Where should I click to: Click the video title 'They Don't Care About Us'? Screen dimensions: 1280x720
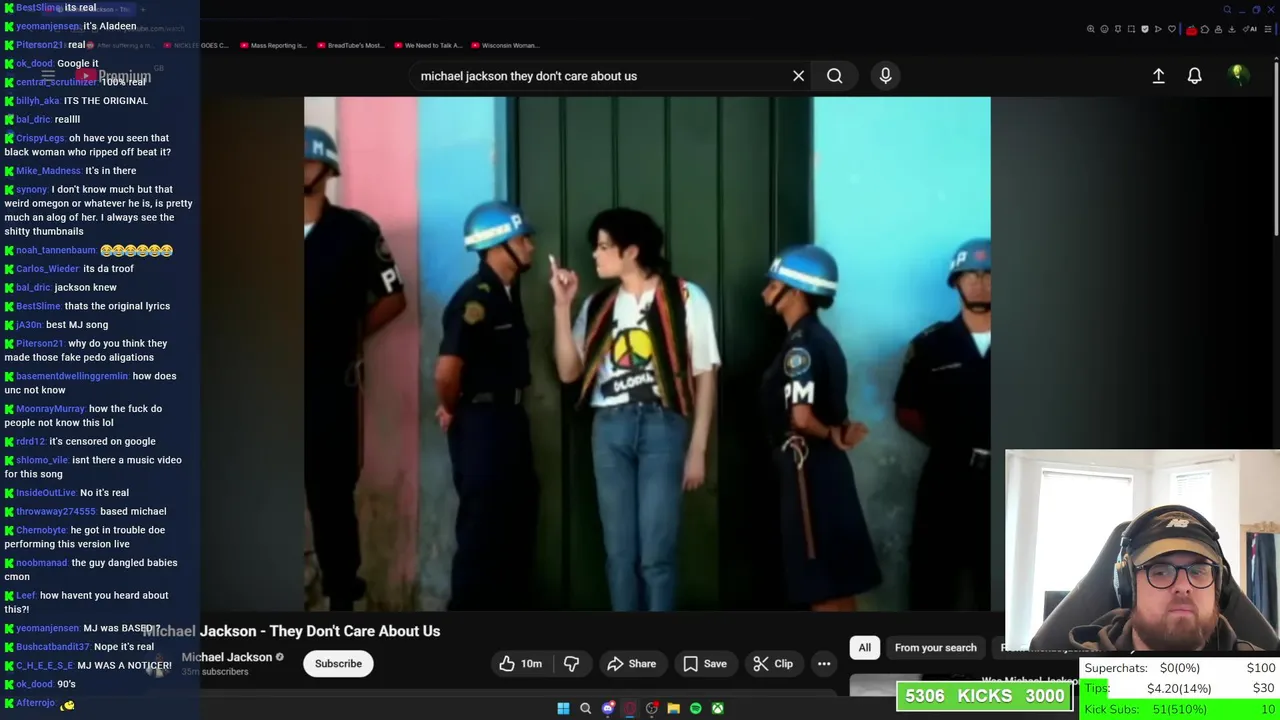coord(354,631)
